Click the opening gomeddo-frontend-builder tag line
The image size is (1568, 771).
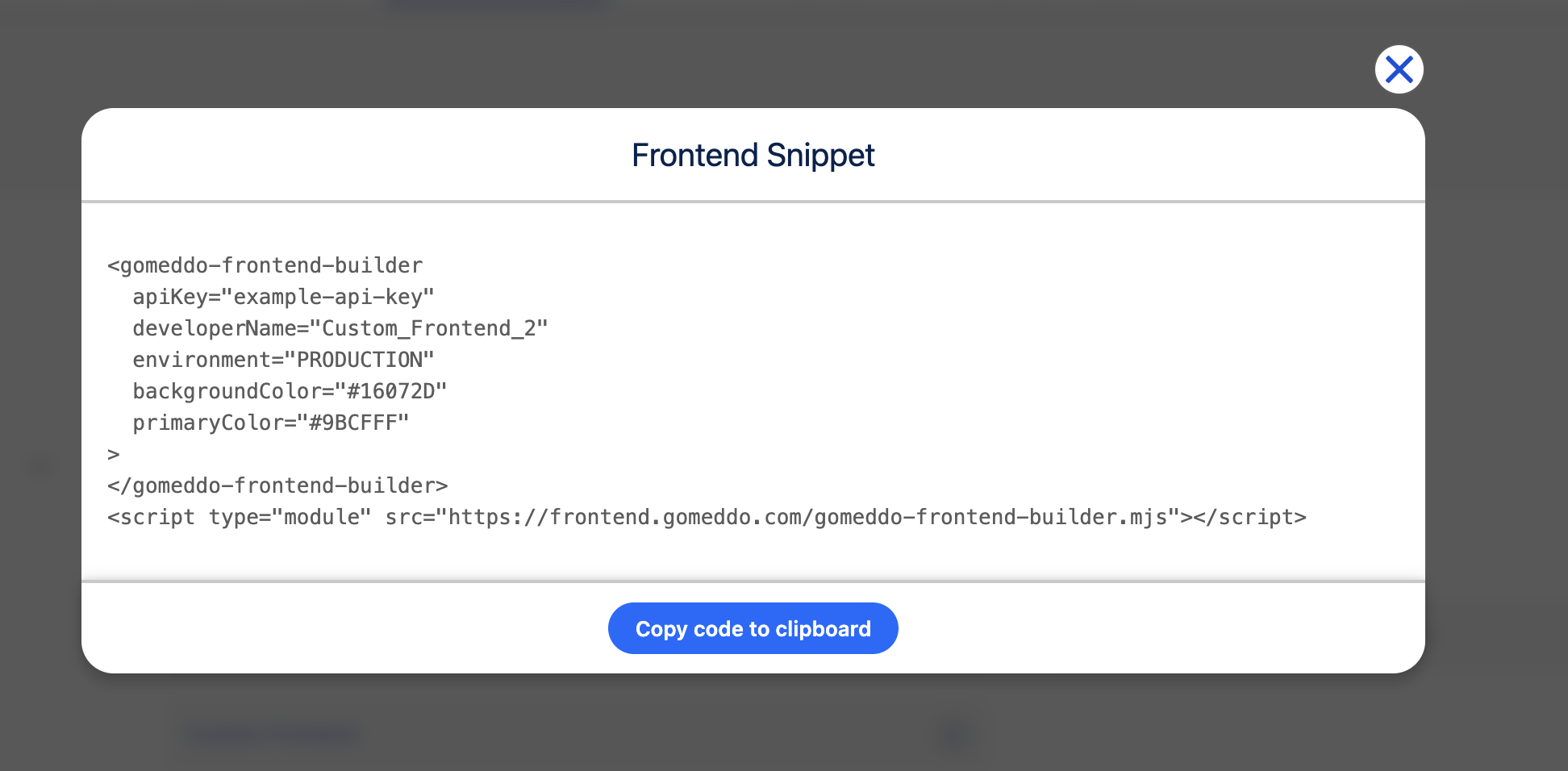pos(265,265)
